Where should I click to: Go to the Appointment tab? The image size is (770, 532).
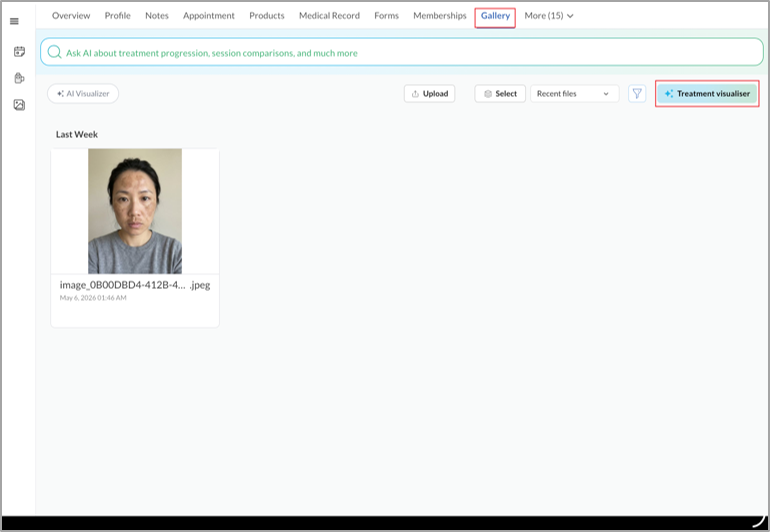pyautogui.click(x=209, y=16)
